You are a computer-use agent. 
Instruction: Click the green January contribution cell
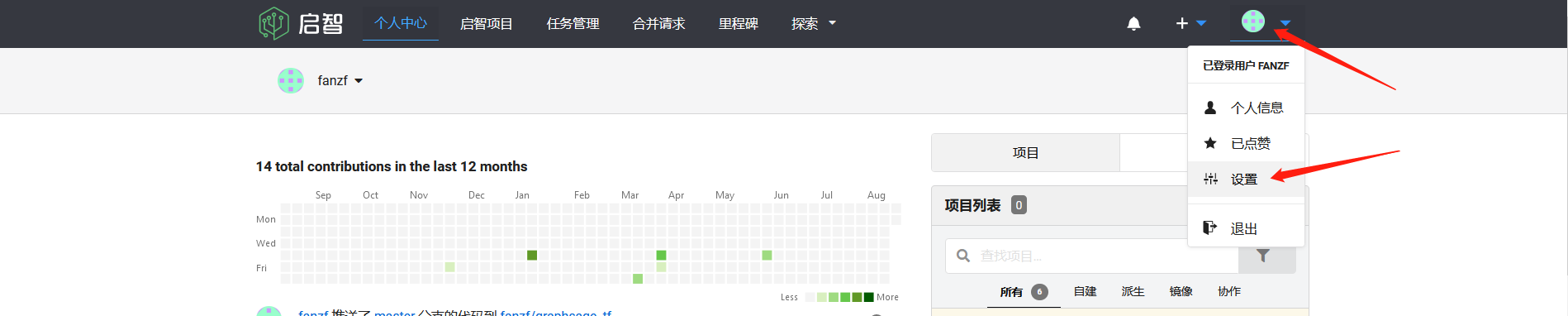[532, 255]
